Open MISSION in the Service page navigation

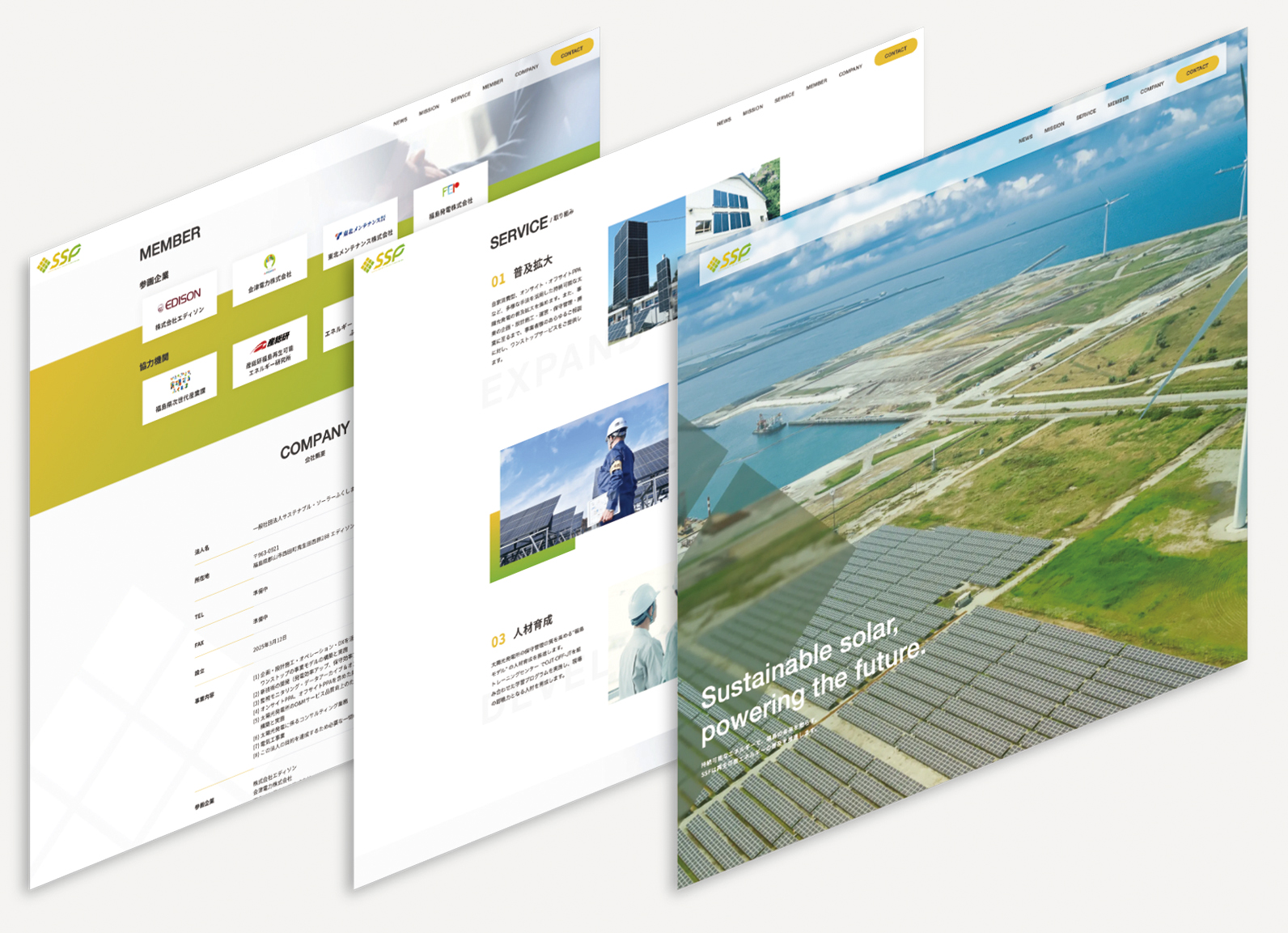752,108
